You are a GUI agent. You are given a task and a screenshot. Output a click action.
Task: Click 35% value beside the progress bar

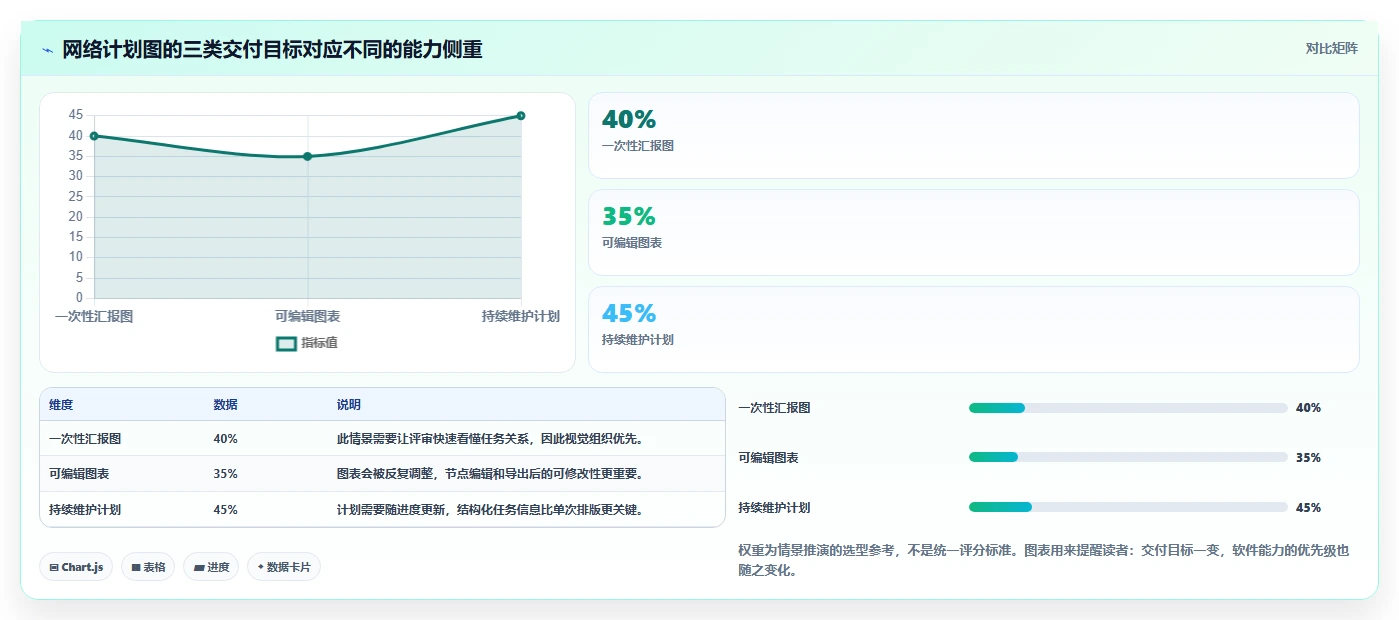click(x=1308, y=458)
